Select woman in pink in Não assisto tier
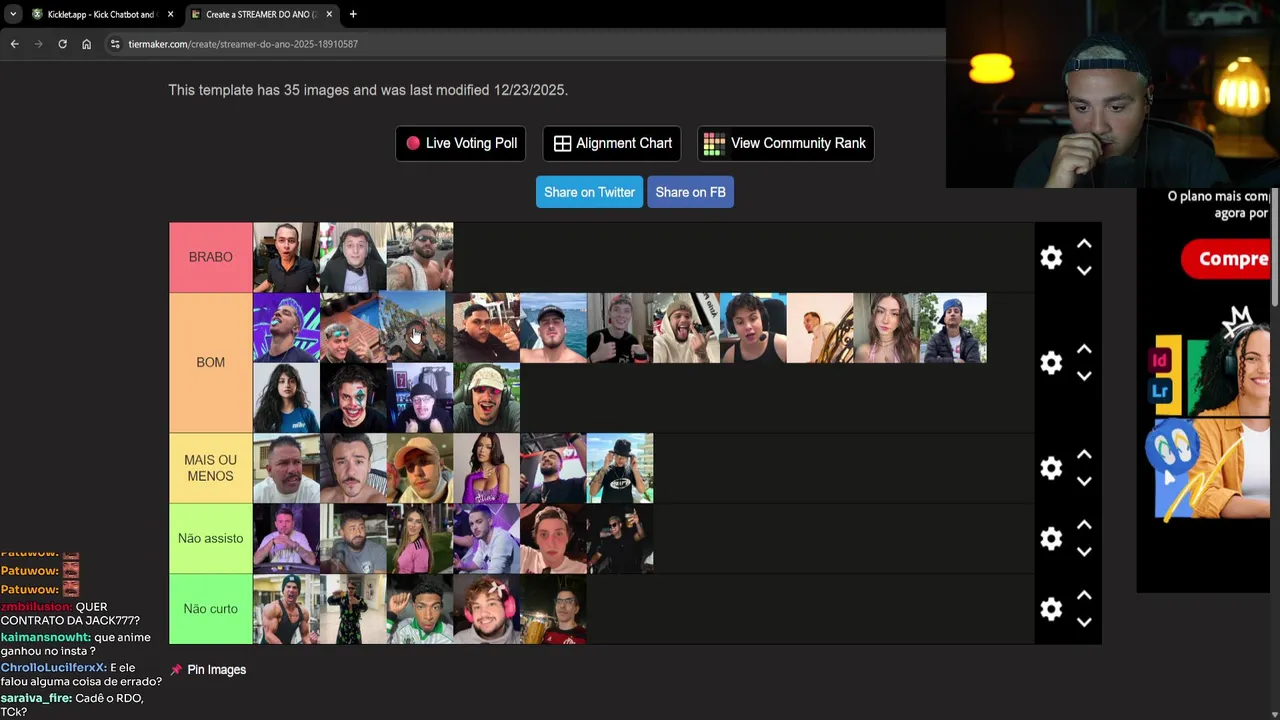1280x720 pixels. point(420,538)
